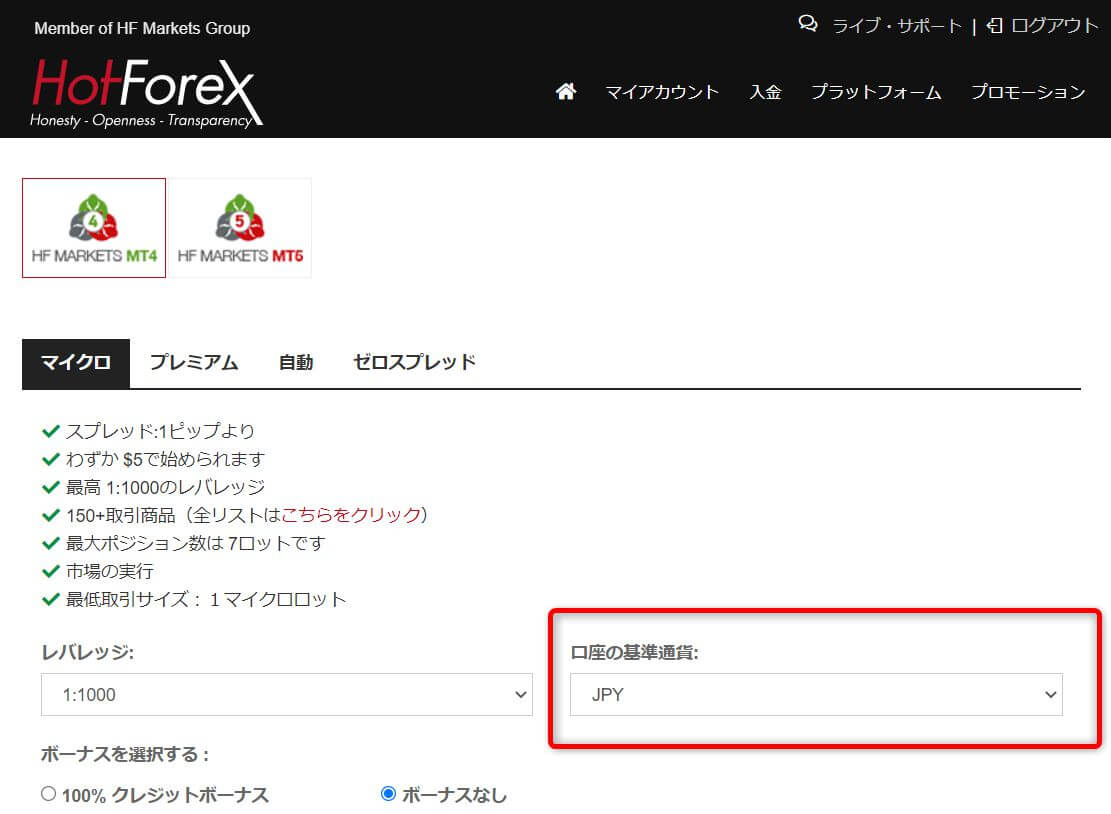
Task: Open ライブ・サポート link
Action: tap(897, 26)
